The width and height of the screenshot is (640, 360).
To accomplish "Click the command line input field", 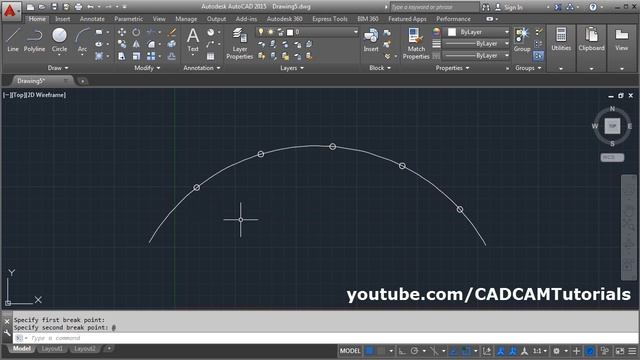I will [327, 338].
